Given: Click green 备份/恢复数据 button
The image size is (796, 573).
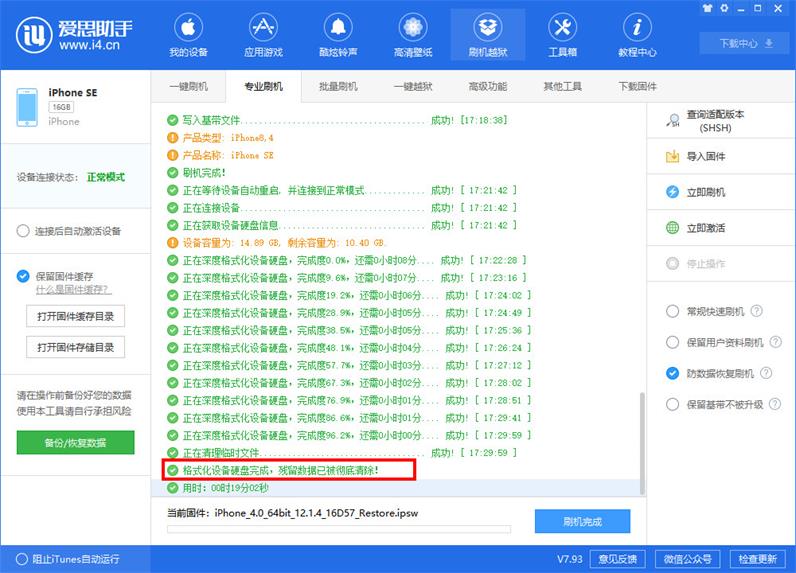Looking at the screenshot, I should 75,443.
